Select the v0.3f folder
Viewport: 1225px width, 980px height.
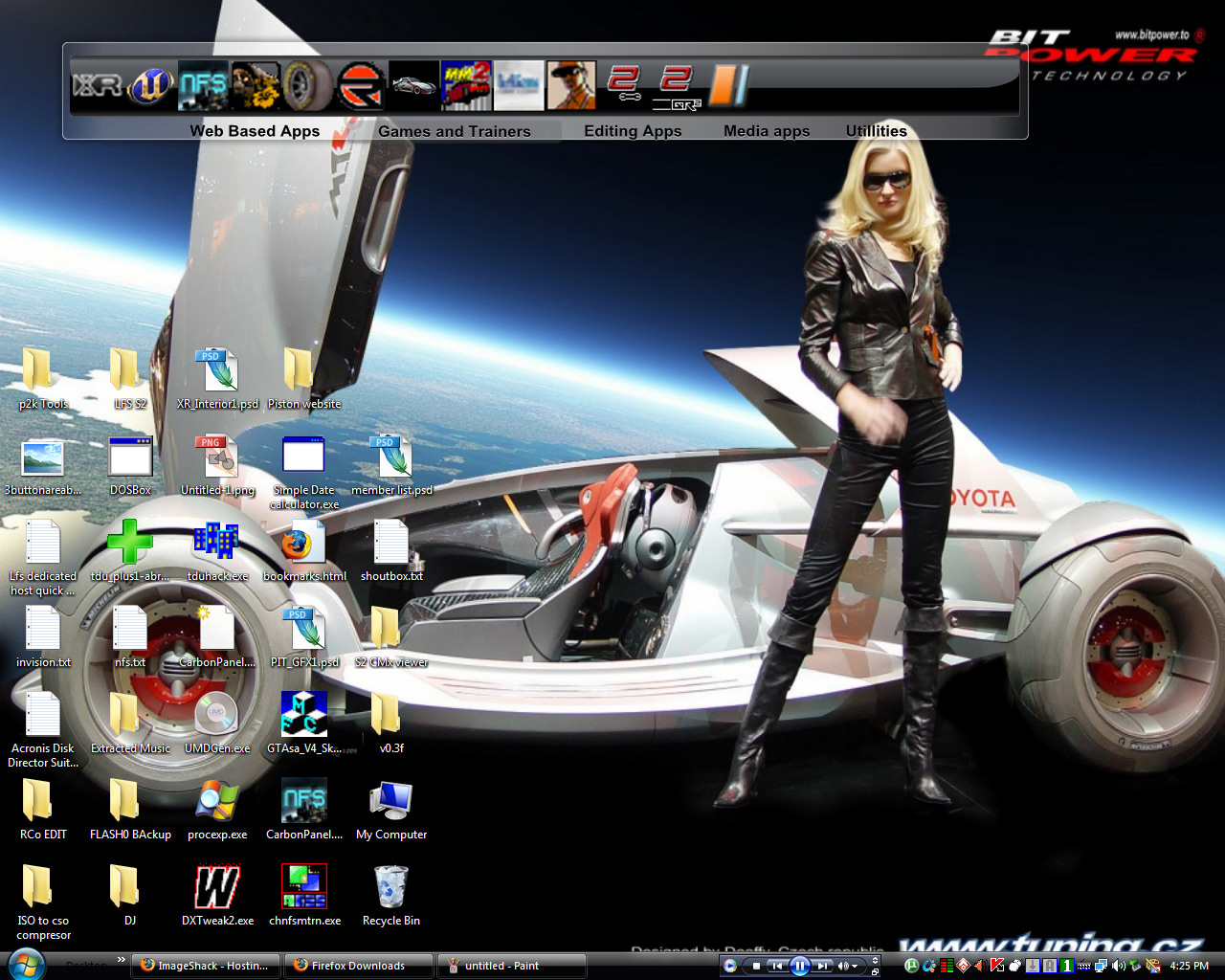[x=391, y=724]
